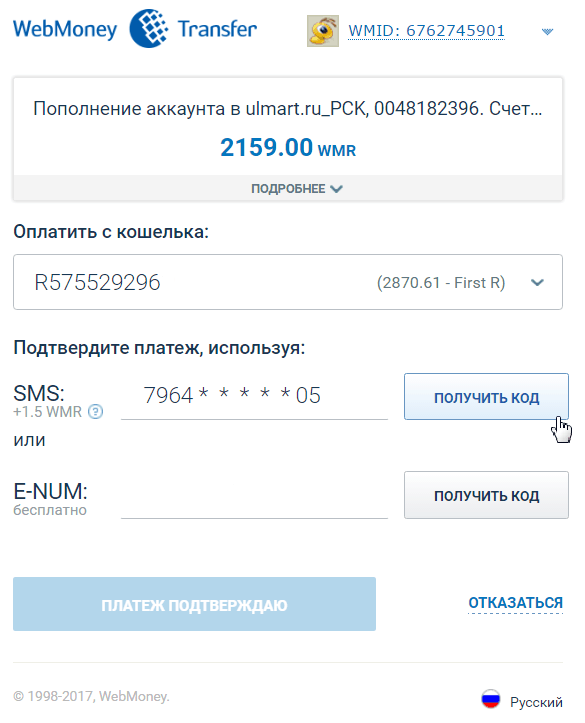
Task: Cancel the payment via ОТКАЗАТЬСЯ link
Action: coord(515,603)
